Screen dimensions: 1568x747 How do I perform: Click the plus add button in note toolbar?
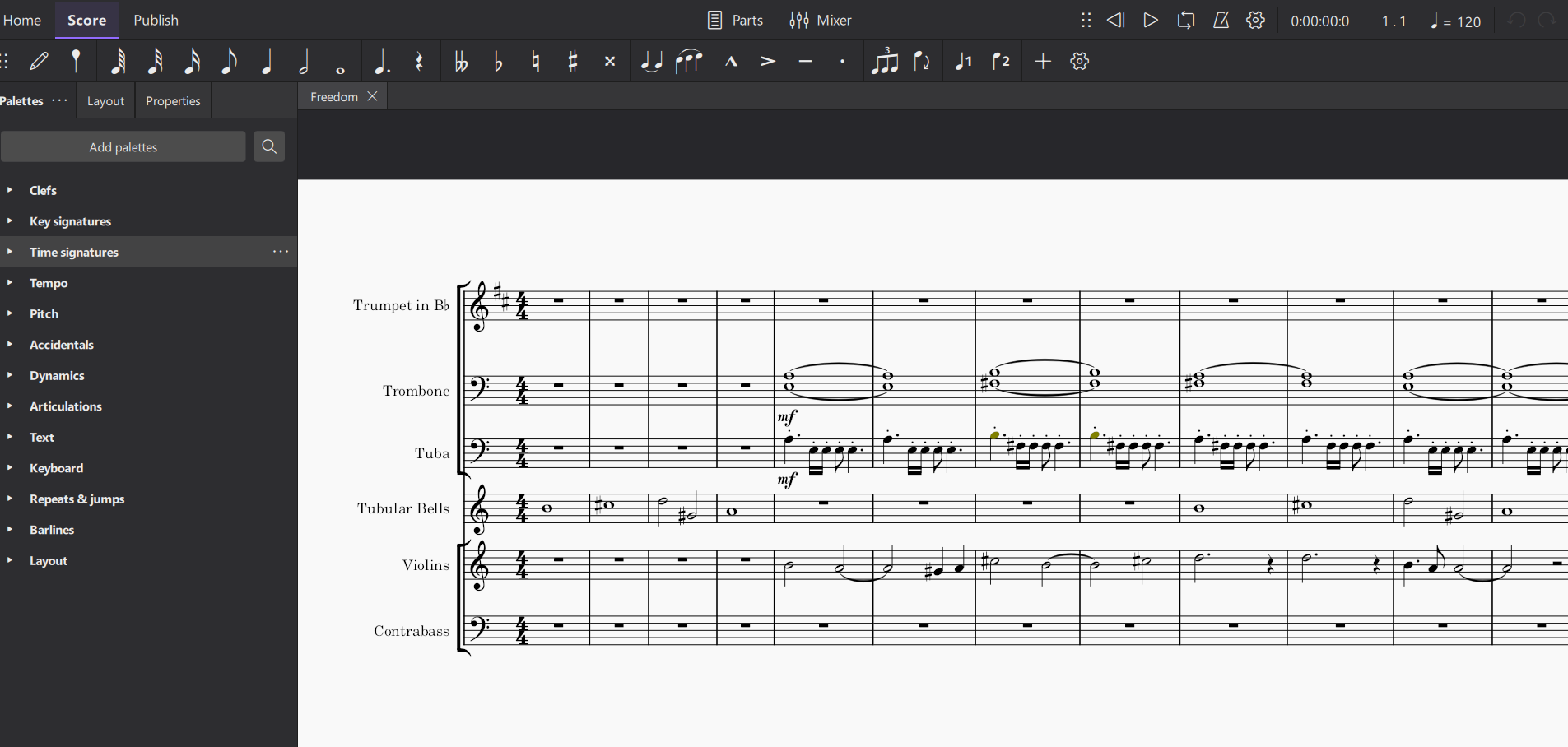pos(1043,61)
